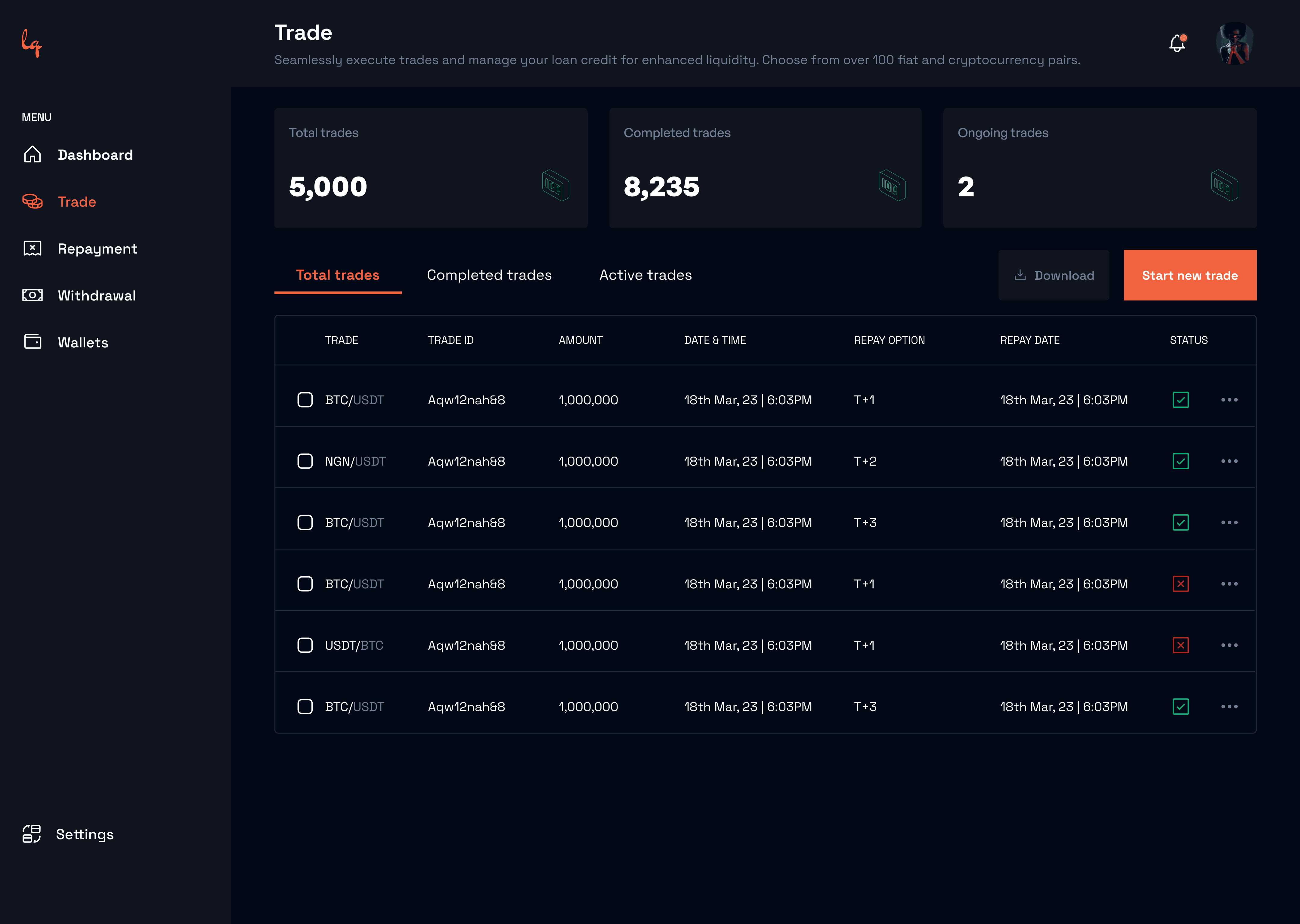This screenshot has width=1300, height=924.
Task: Click the notification bell icon
Action: click(1177, 43)
